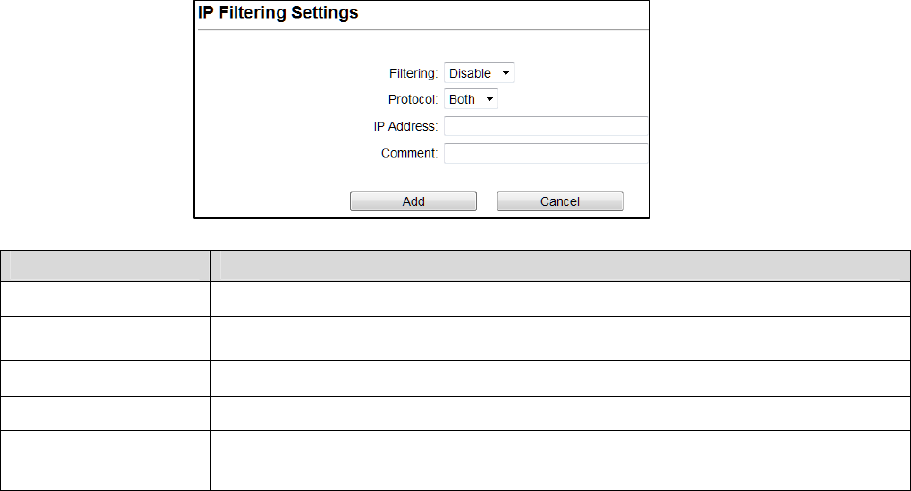Click the Cancel button

[x=560, y=201]
